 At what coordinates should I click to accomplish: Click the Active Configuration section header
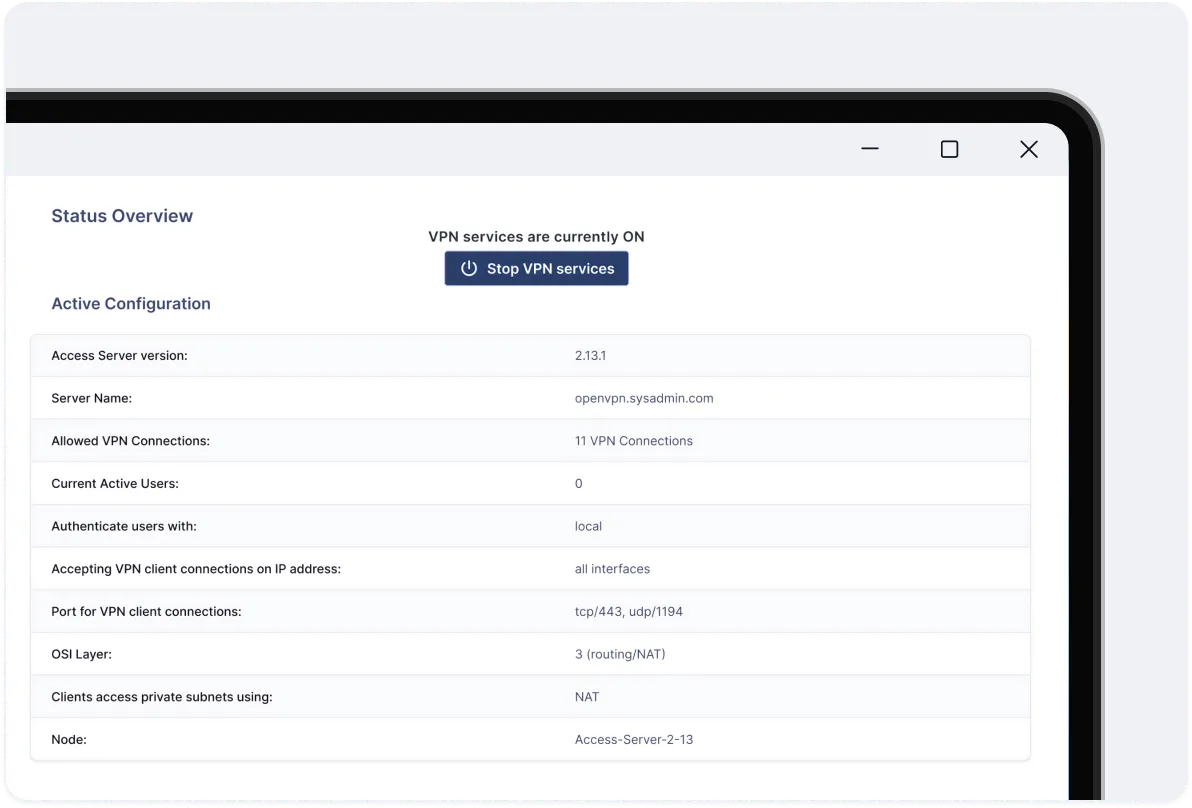point(131,304)
